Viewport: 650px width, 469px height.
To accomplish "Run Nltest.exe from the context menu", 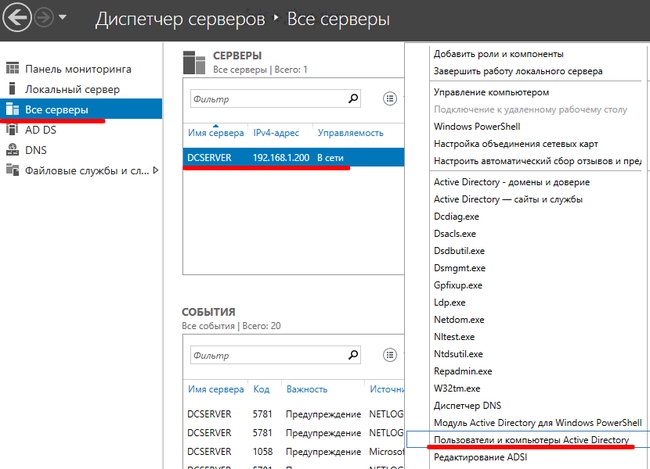I will pos(454,338).
